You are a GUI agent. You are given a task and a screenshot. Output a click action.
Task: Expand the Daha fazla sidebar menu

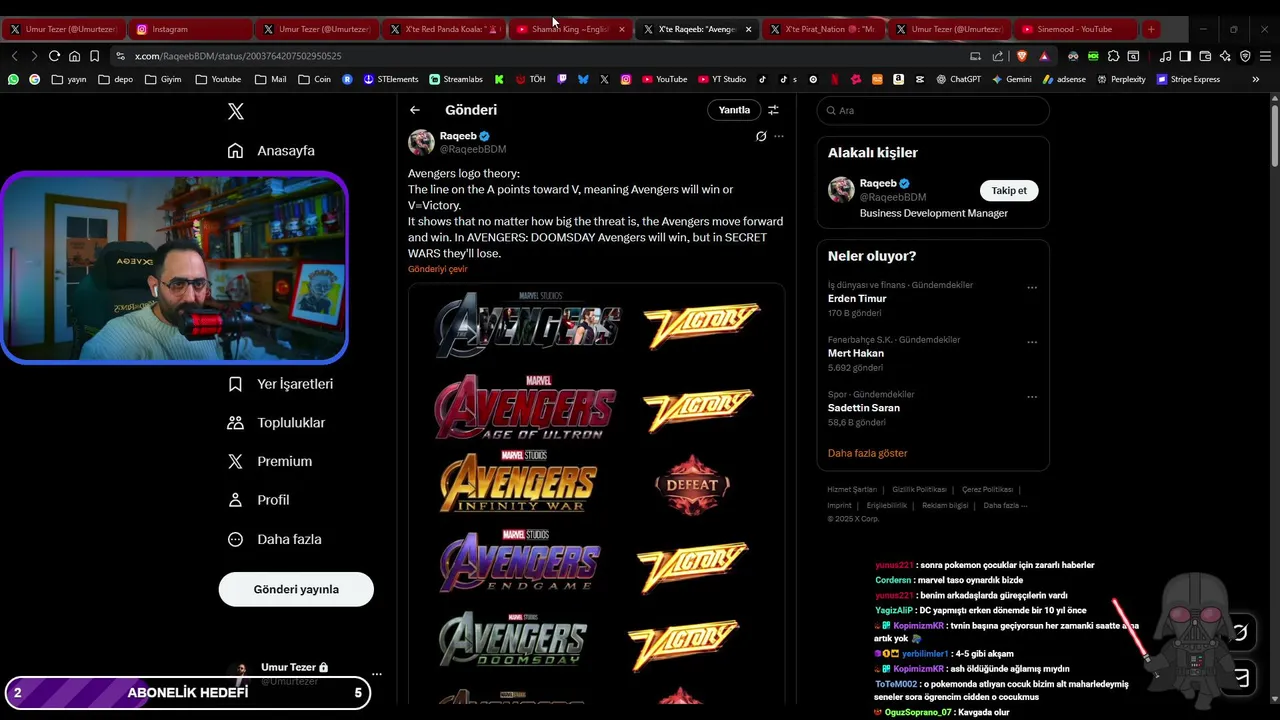click(x=275, y=539)
